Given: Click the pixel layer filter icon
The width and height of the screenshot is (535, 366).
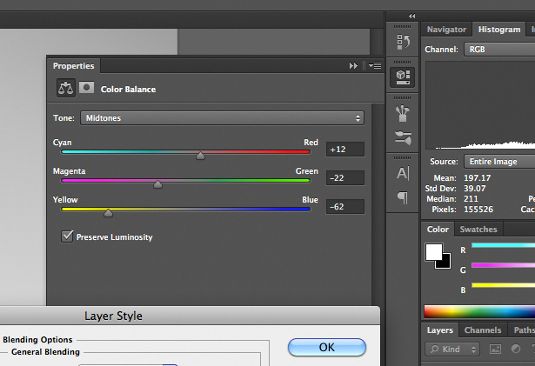Looking at the screenshot, I should (x=495, y=349).
